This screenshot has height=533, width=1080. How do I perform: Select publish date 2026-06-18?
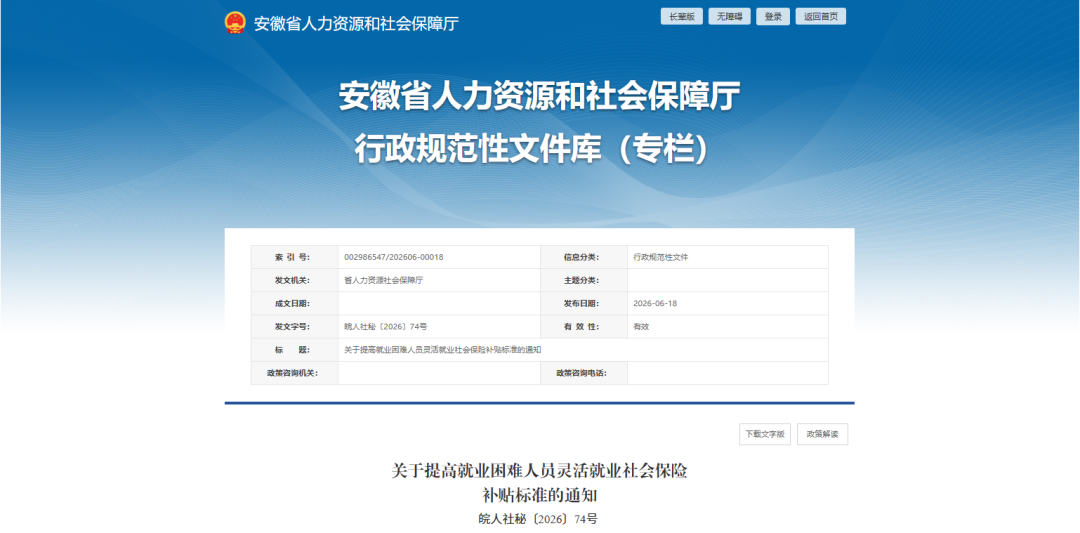(655, 304)
